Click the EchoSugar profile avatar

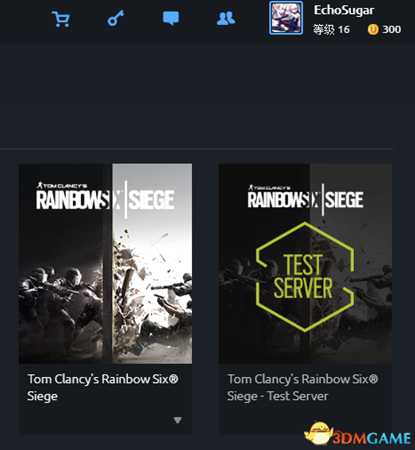point(286,18)
